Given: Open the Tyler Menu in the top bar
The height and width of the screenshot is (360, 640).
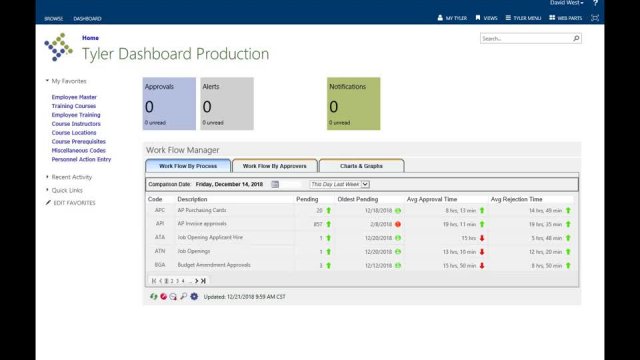Looking at the screenshot, I should coord(523,18).
